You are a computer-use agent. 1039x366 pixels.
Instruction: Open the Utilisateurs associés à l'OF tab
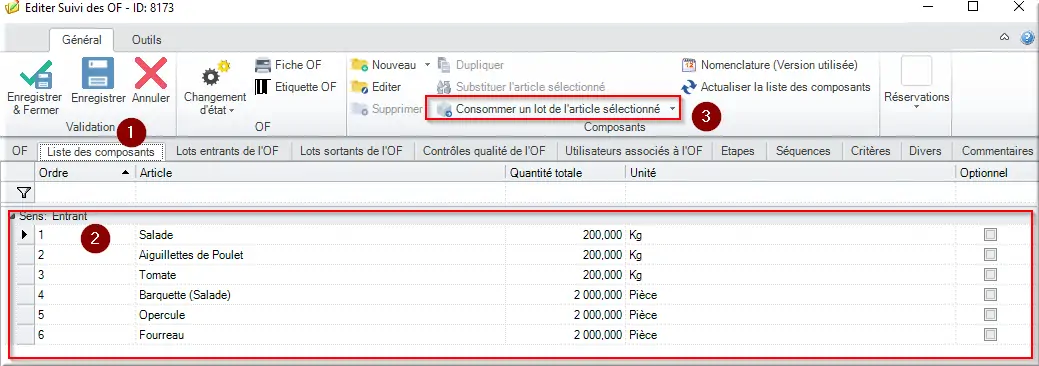(x=633, y=151)
